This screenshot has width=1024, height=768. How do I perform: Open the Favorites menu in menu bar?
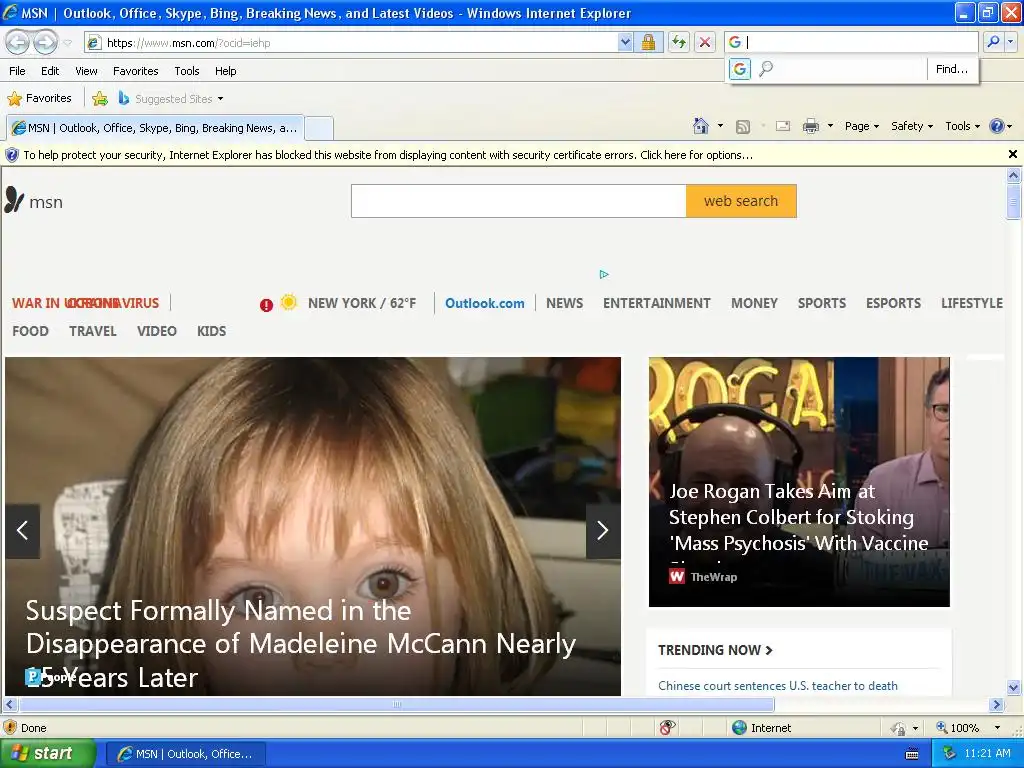136,71
